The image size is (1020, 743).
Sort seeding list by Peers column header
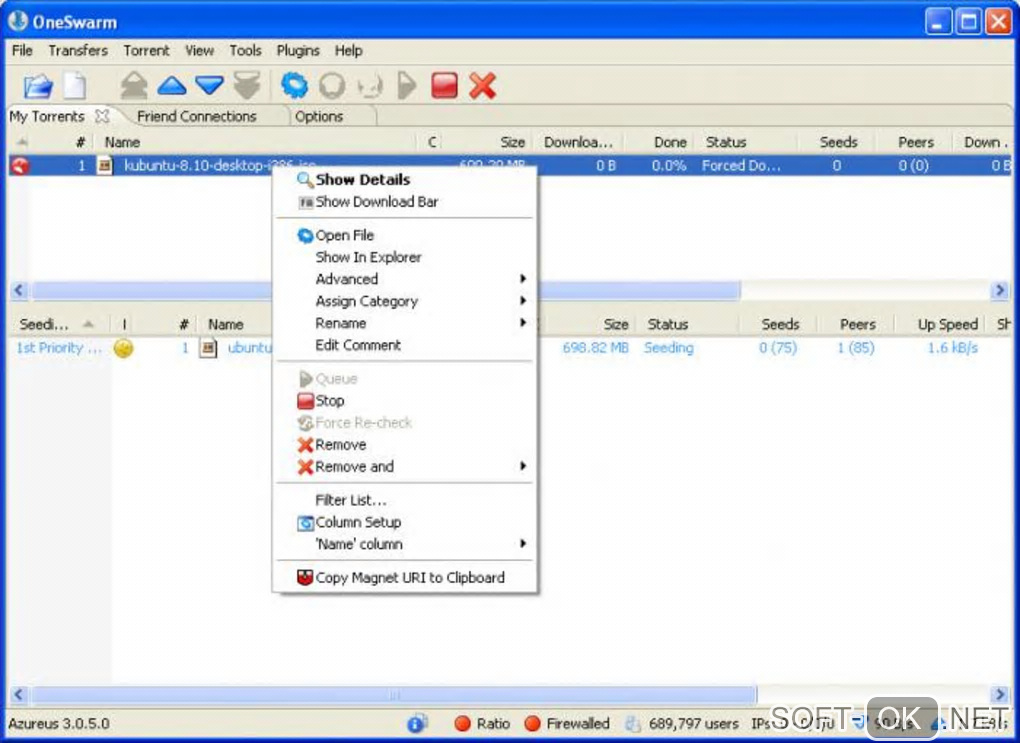pyautogui.click(x=856, y=325)
